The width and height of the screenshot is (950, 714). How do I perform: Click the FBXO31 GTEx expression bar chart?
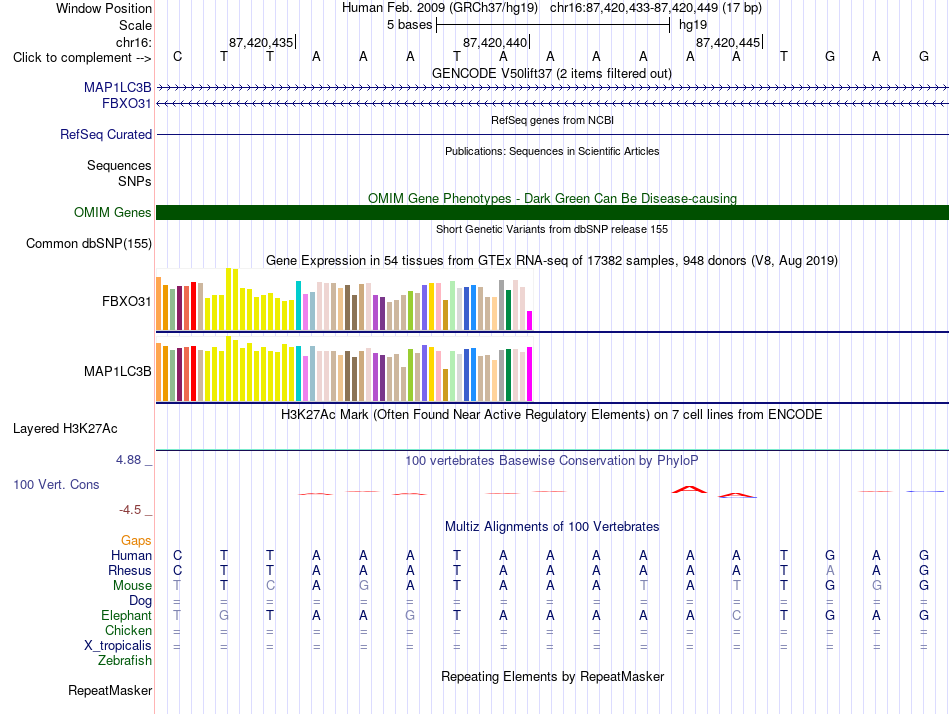tap(344, 300)
